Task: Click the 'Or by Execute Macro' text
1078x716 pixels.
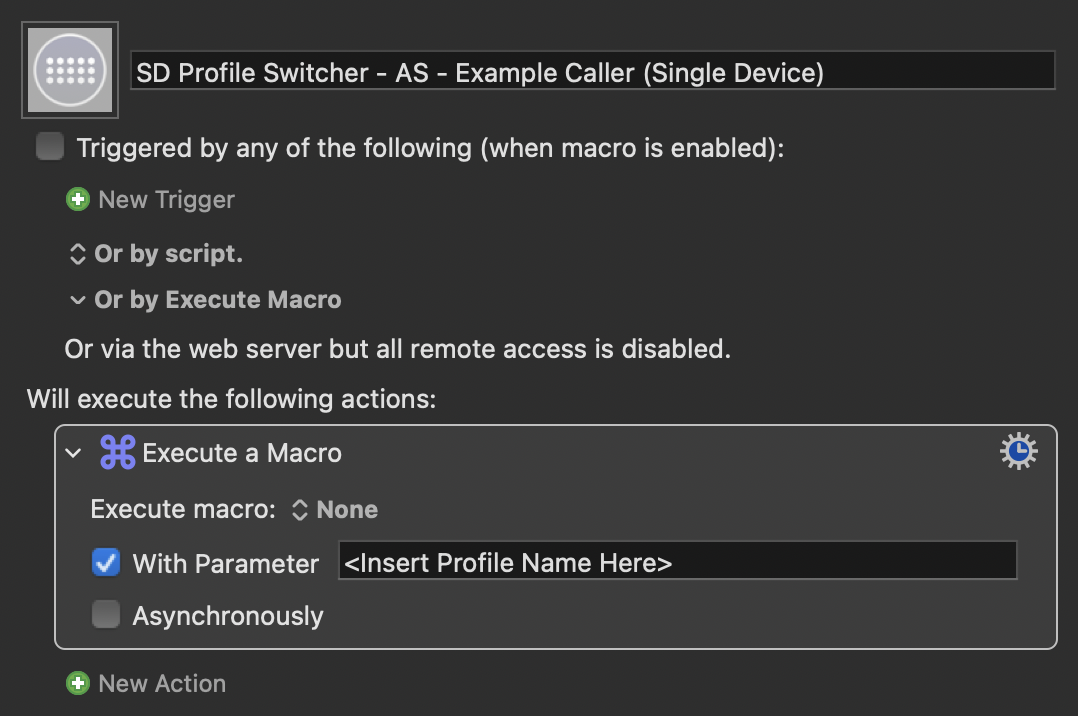Action: tap(218, 300)
